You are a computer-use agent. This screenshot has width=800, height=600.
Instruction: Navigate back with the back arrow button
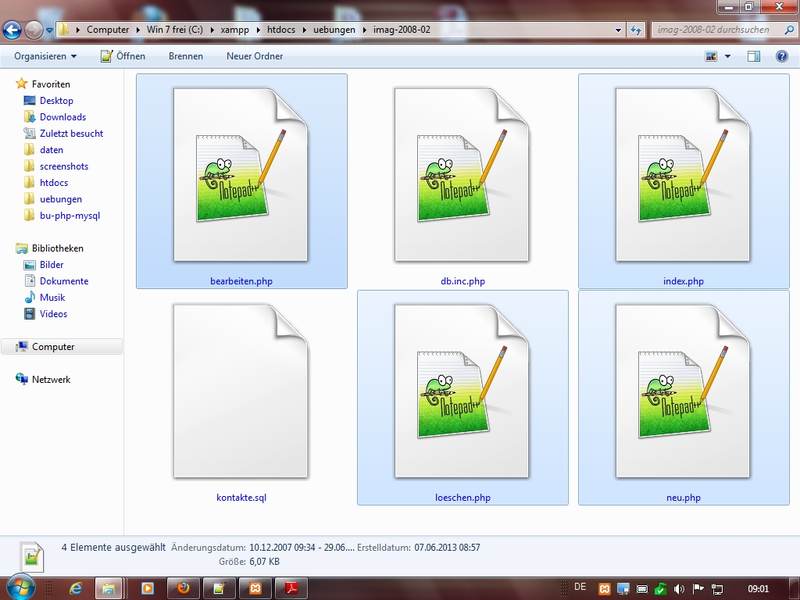13,30
